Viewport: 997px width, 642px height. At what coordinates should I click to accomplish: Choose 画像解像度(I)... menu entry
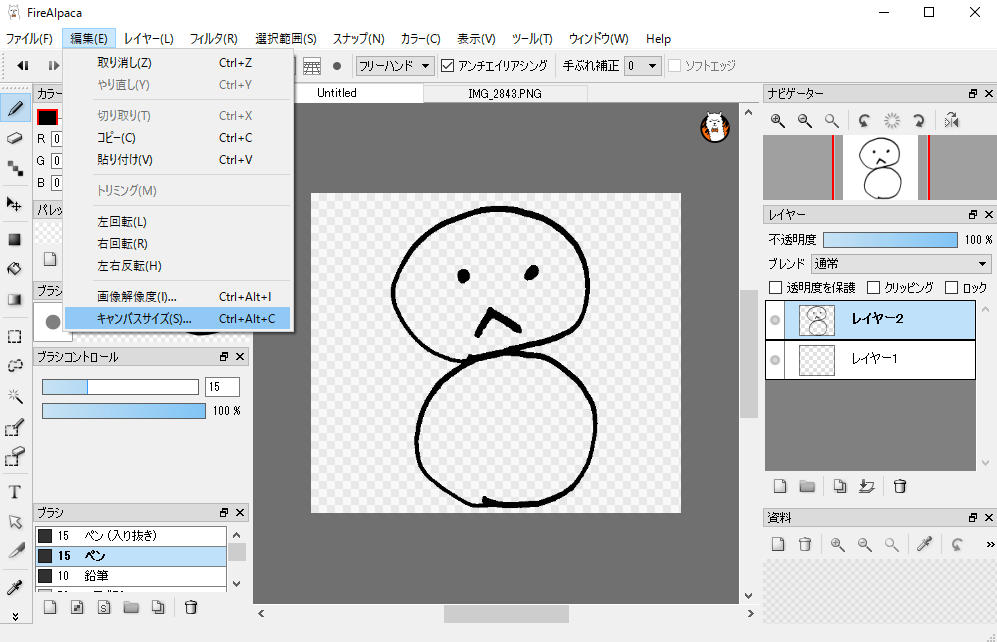(177, 297)
